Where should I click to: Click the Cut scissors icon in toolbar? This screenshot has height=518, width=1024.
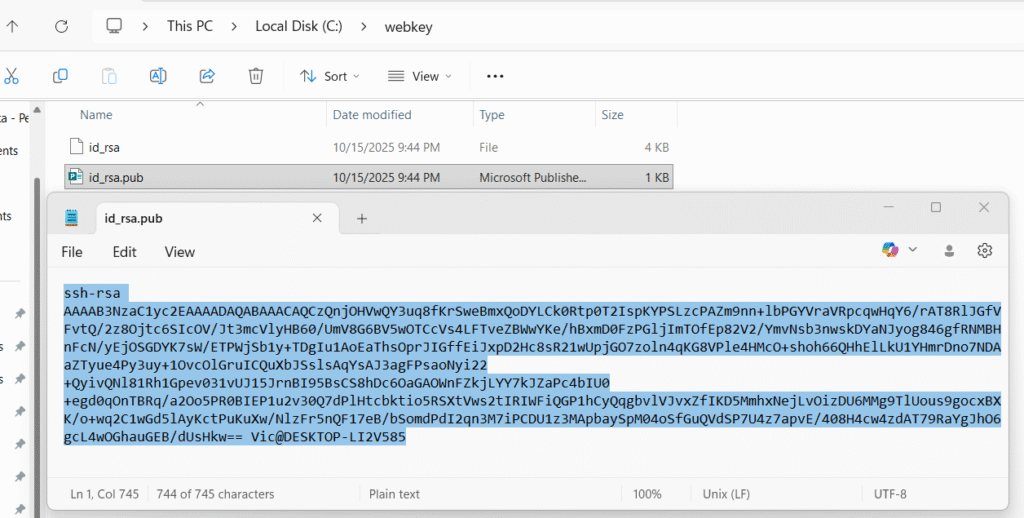pyautogui.click(x=12, y=76)
